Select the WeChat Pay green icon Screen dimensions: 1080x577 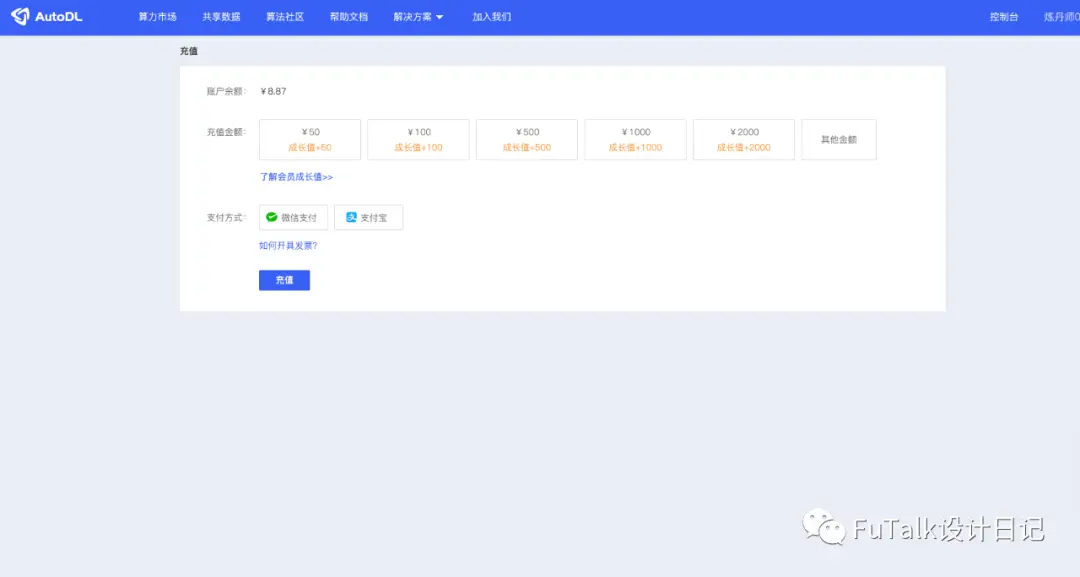pos(271,217)
